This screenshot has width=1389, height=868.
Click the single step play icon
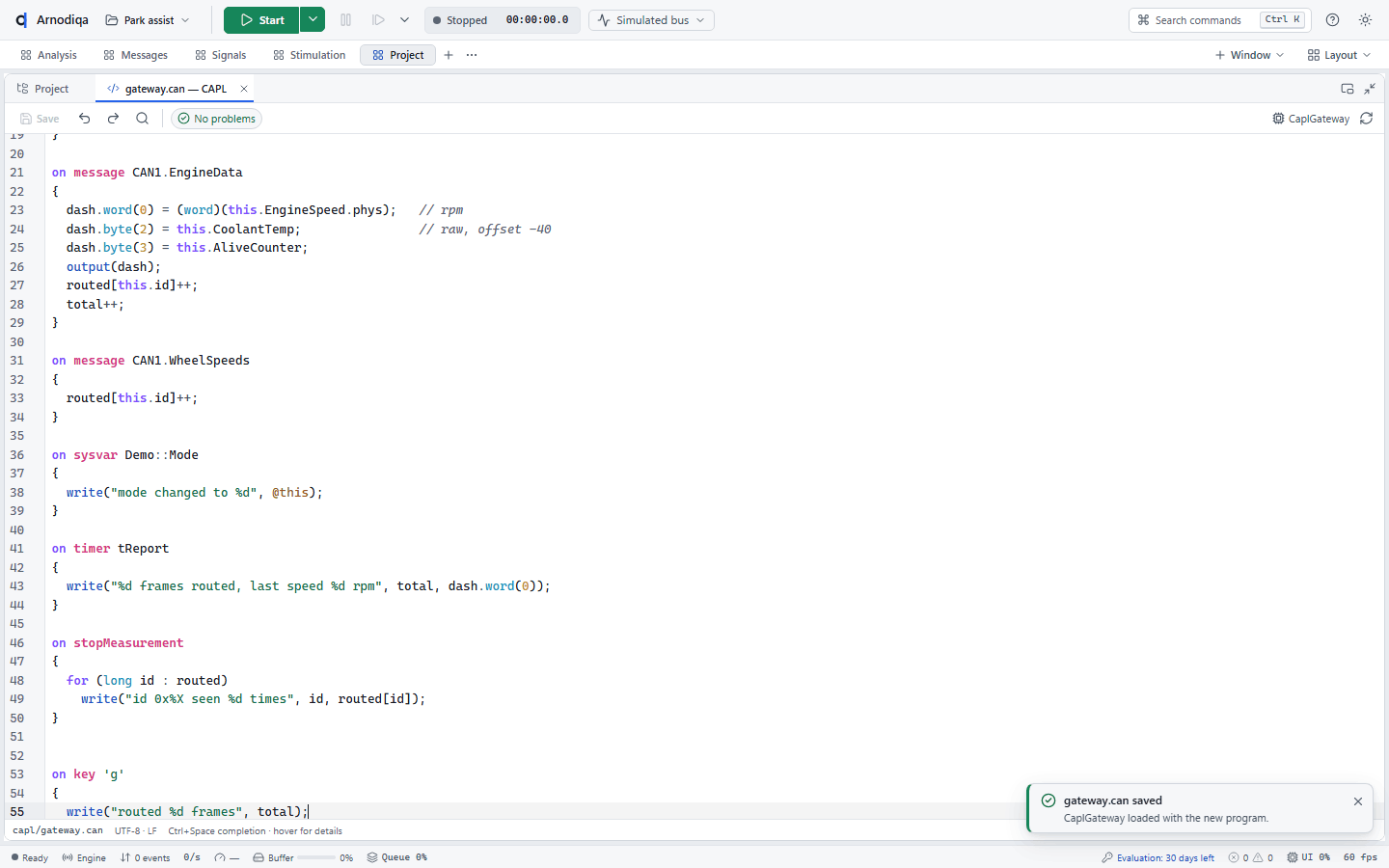click(379, 20)
